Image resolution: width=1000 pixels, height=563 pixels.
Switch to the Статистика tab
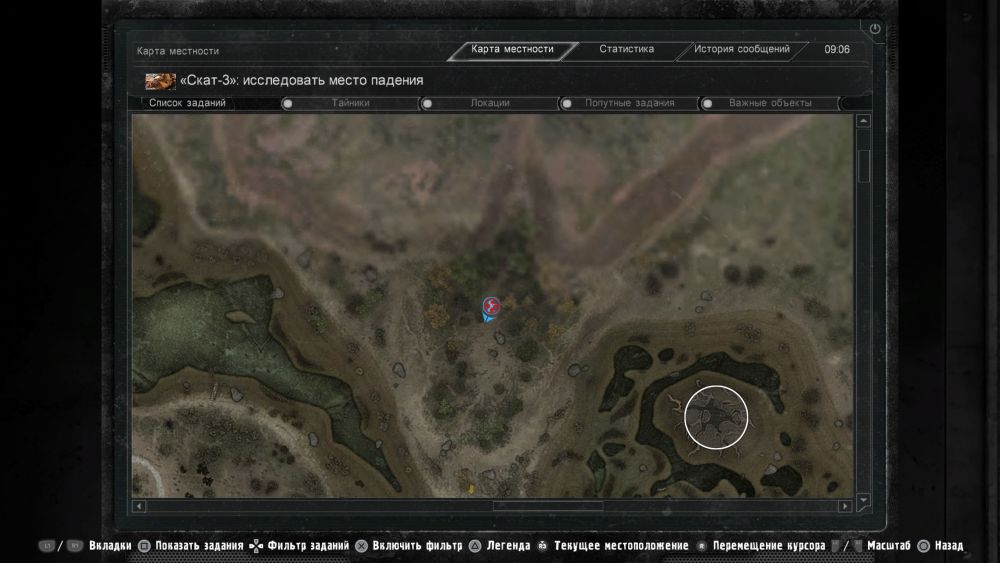626,50
